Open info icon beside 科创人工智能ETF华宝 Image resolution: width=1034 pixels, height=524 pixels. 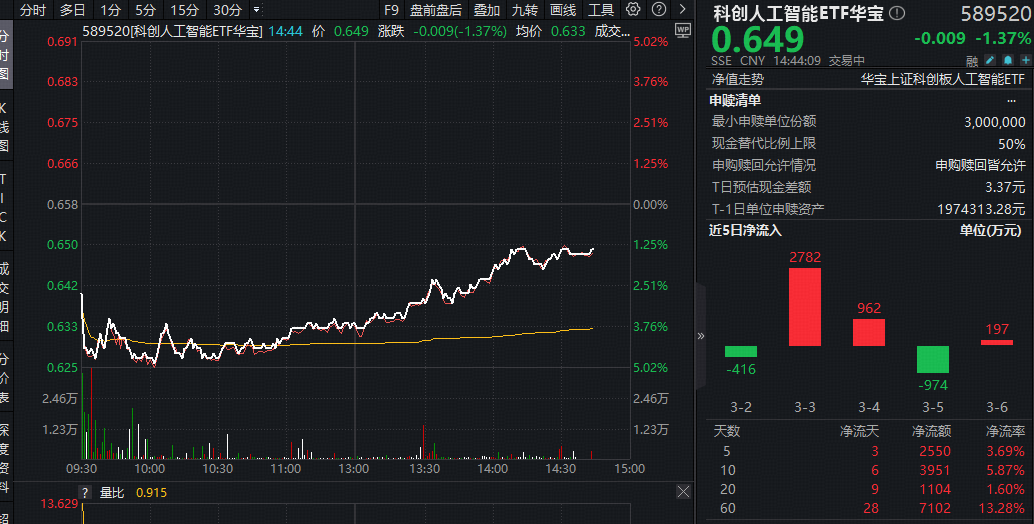(897, 13)
